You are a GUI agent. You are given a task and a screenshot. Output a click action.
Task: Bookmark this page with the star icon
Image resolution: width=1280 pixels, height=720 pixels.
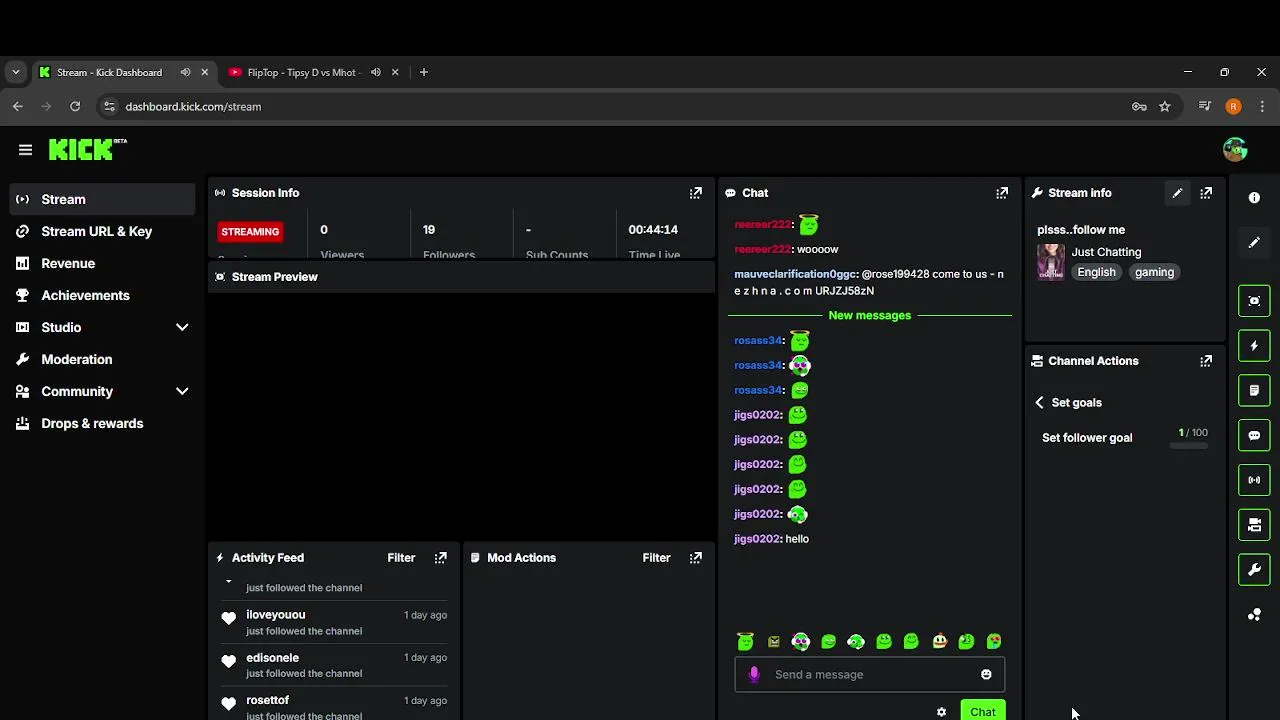click(x=1165, y=106)
